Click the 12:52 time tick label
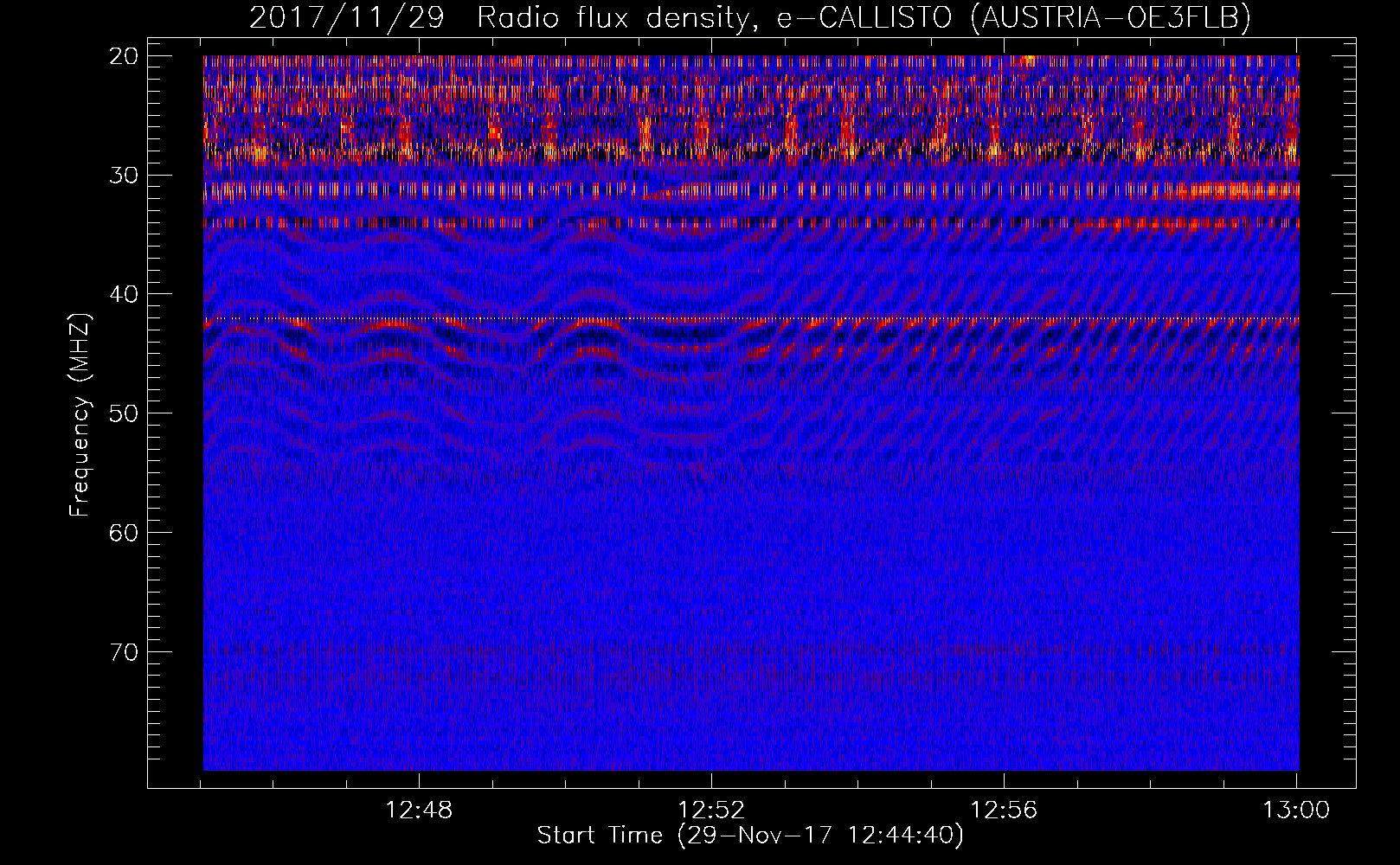The width and height of the screenshot is (1400, 865). (712, 811)
